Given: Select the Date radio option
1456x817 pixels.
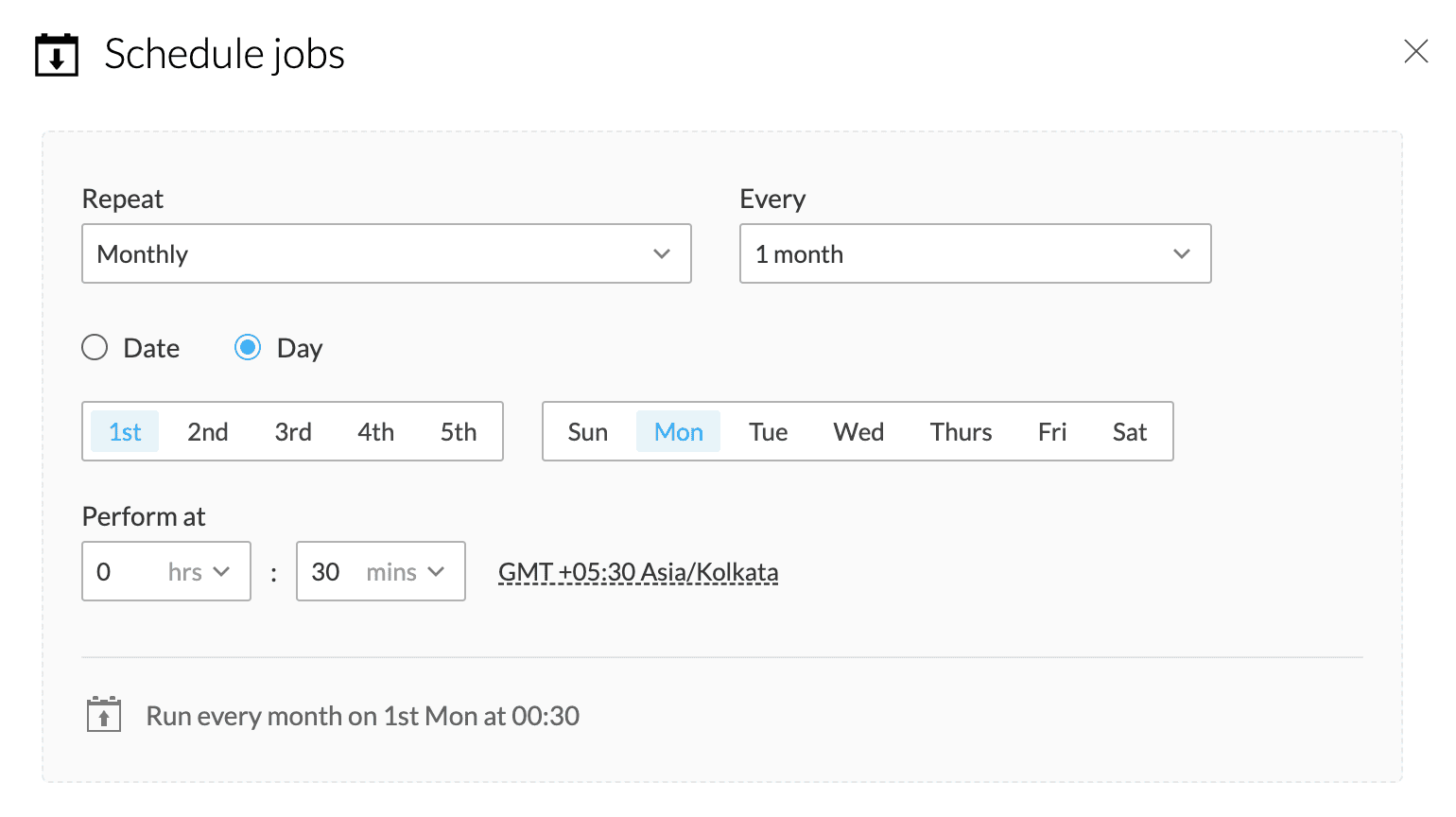Looking at the screenshot, I should coord(95,348).
